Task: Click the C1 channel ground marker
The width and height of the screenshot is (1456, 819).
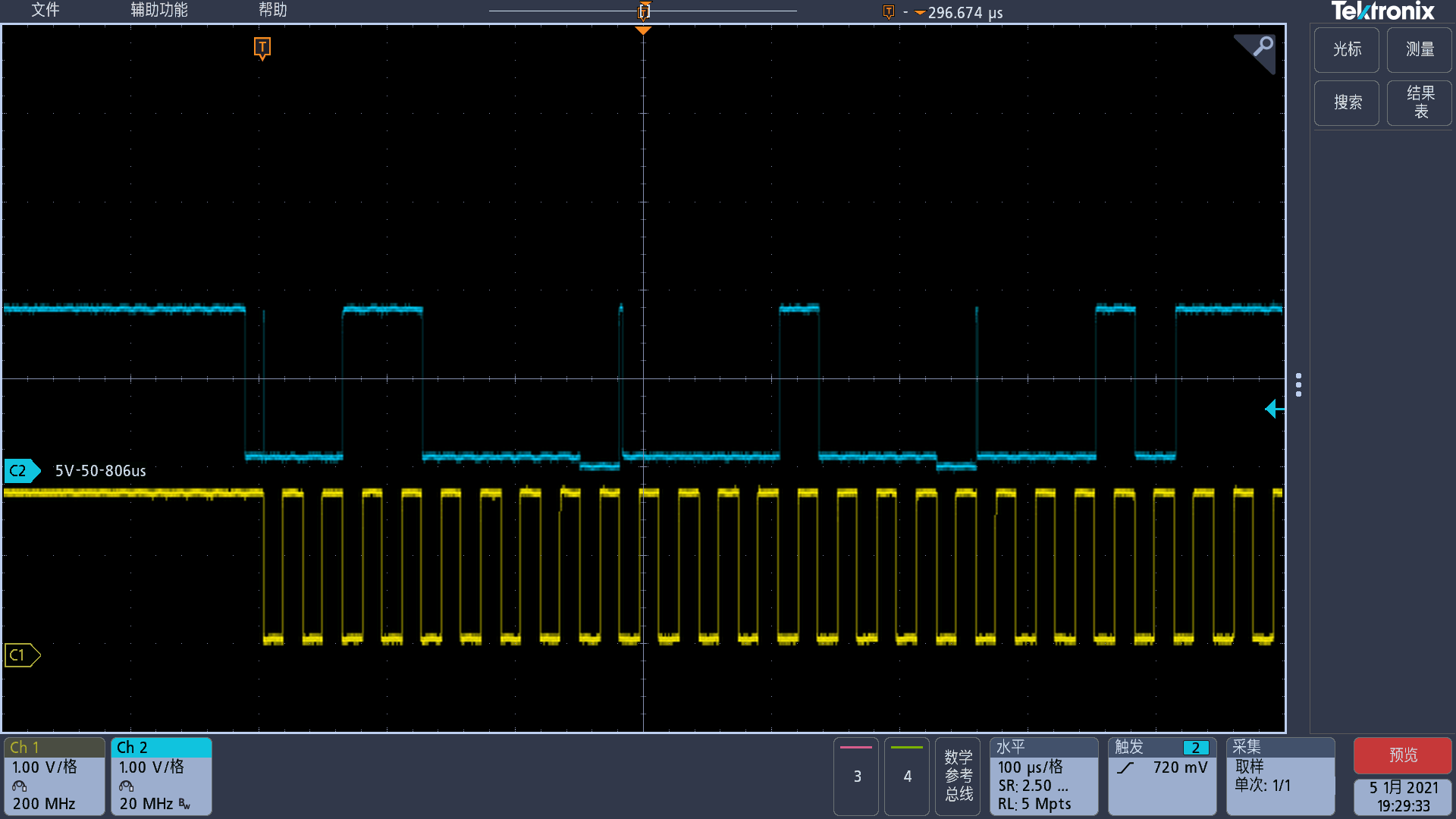Action: coord(20,655)
